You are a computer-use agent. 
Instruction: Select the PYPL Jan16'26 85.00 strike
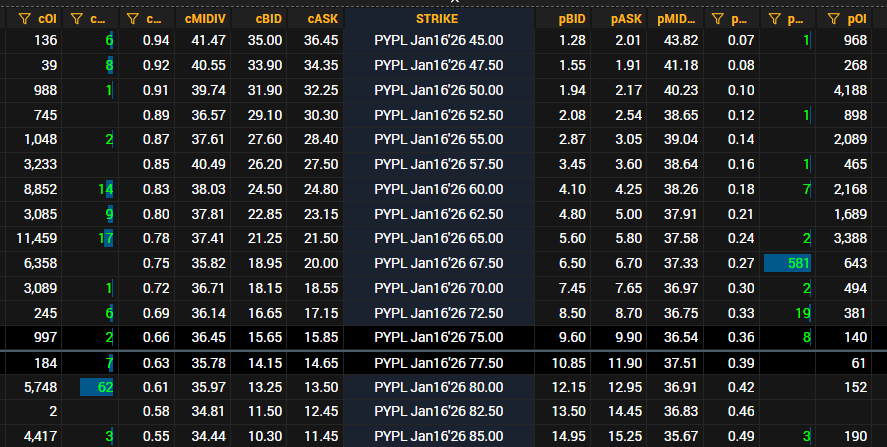click(x=438, y=437)
